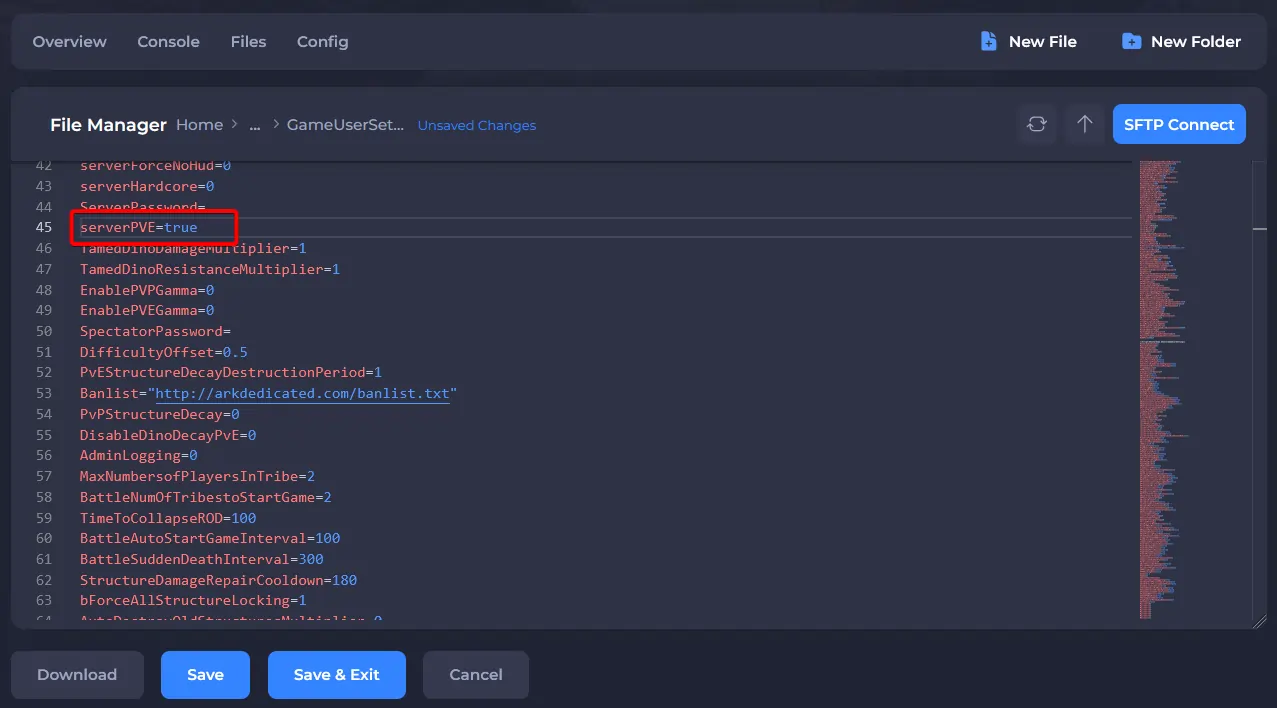
Task: Click the code minimap preview
Action: coord(1165,390)
